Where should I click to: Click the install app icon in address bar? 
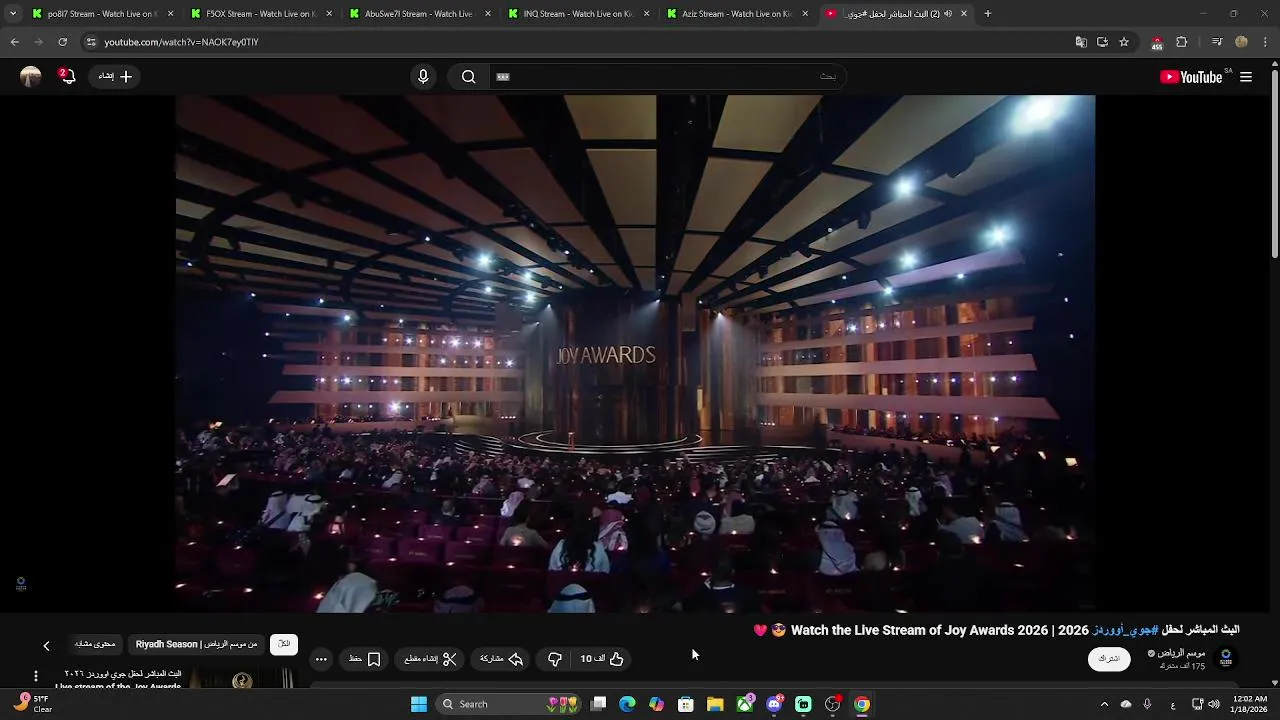(1102, 42)
